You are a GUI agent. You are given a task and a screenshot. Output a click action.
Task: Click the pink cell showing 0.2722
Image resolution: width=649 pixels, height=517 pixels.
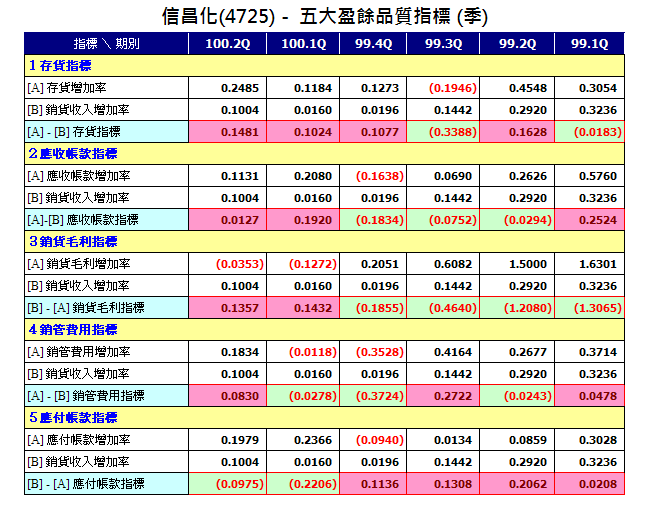click(443, 396)
